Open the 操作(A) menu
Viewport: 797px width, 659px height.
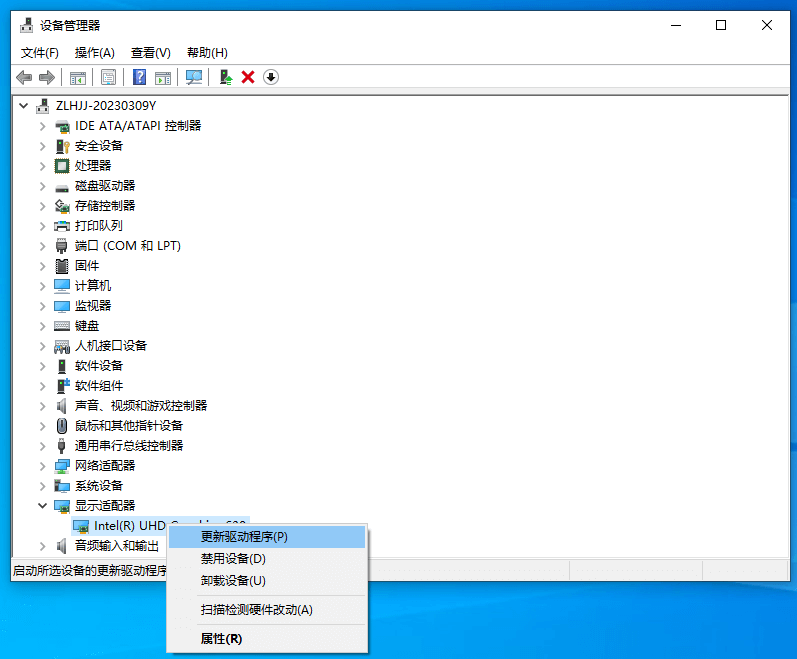click(95, 53)
